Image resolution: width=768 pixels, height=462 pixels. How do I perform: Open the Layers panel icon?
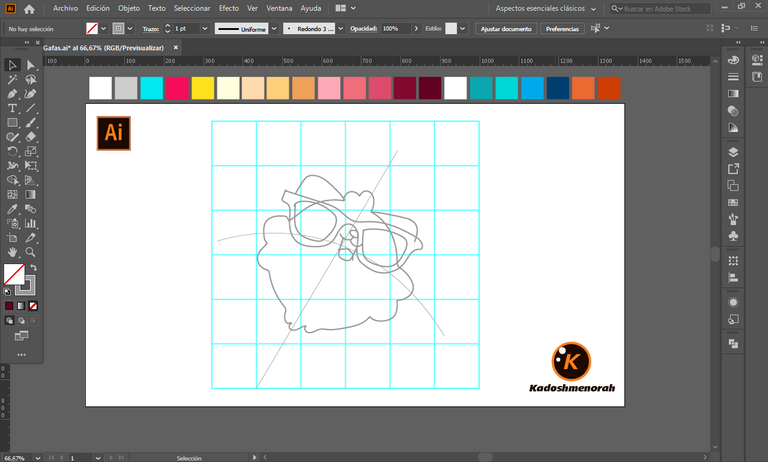point(733,152)
